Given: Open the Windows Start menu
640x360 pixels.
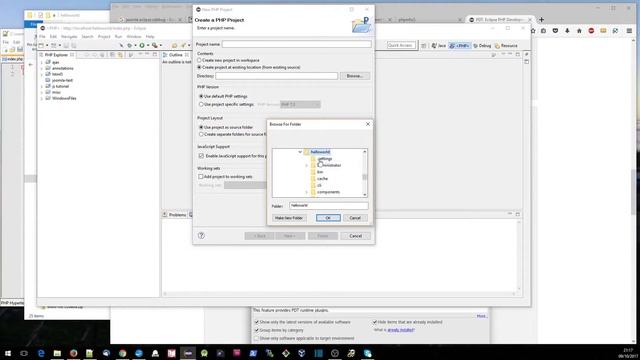Looking at the screenshot, I should (8, 353).
